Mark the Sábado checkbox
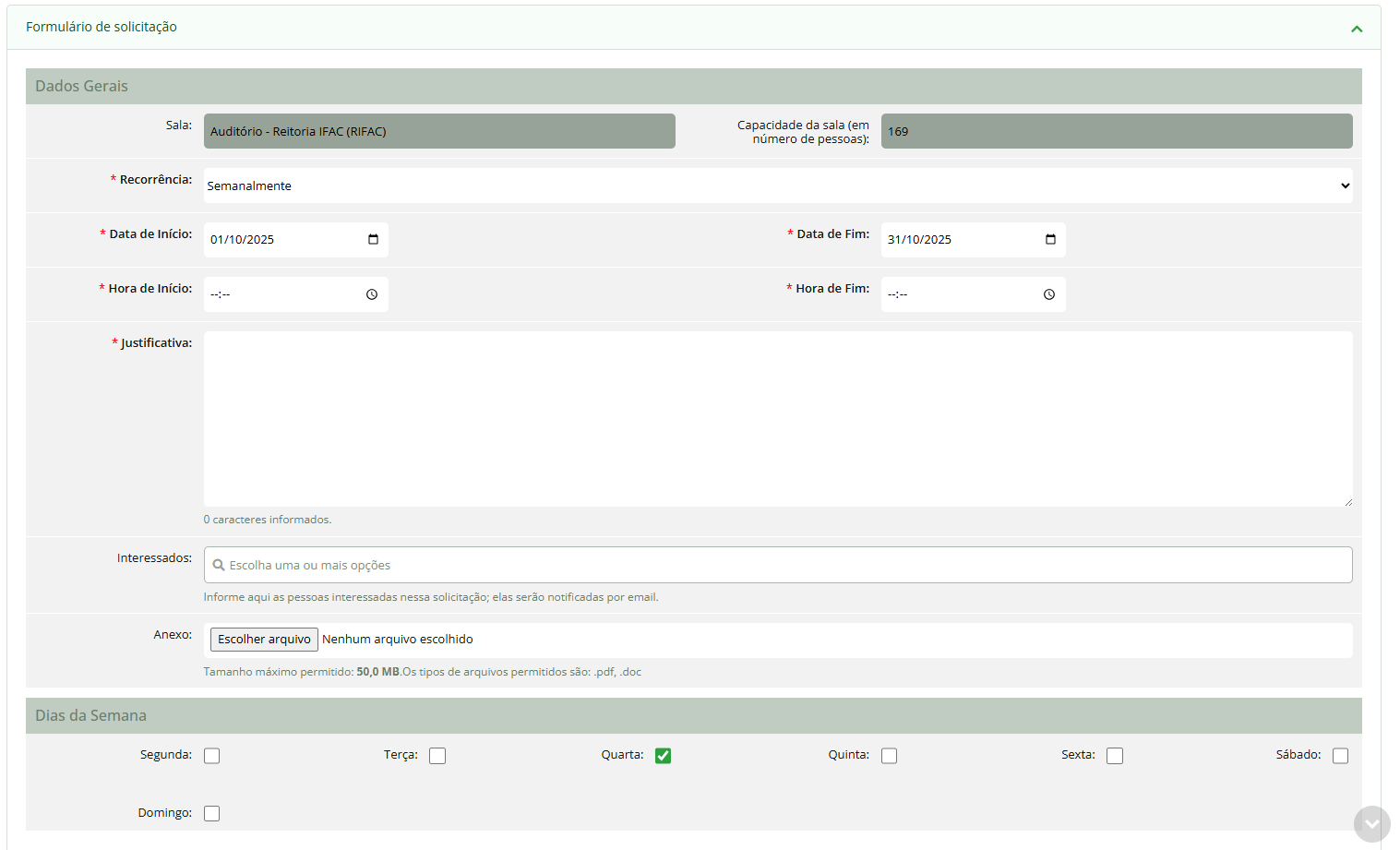Viewport: 1400px width, 850px height. [1340, 756]
